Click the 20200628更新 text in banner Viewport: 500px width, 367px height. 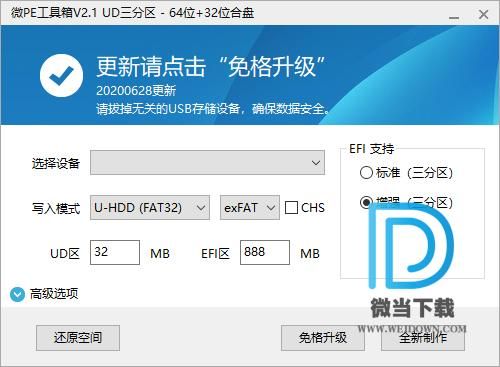[136, 90]
